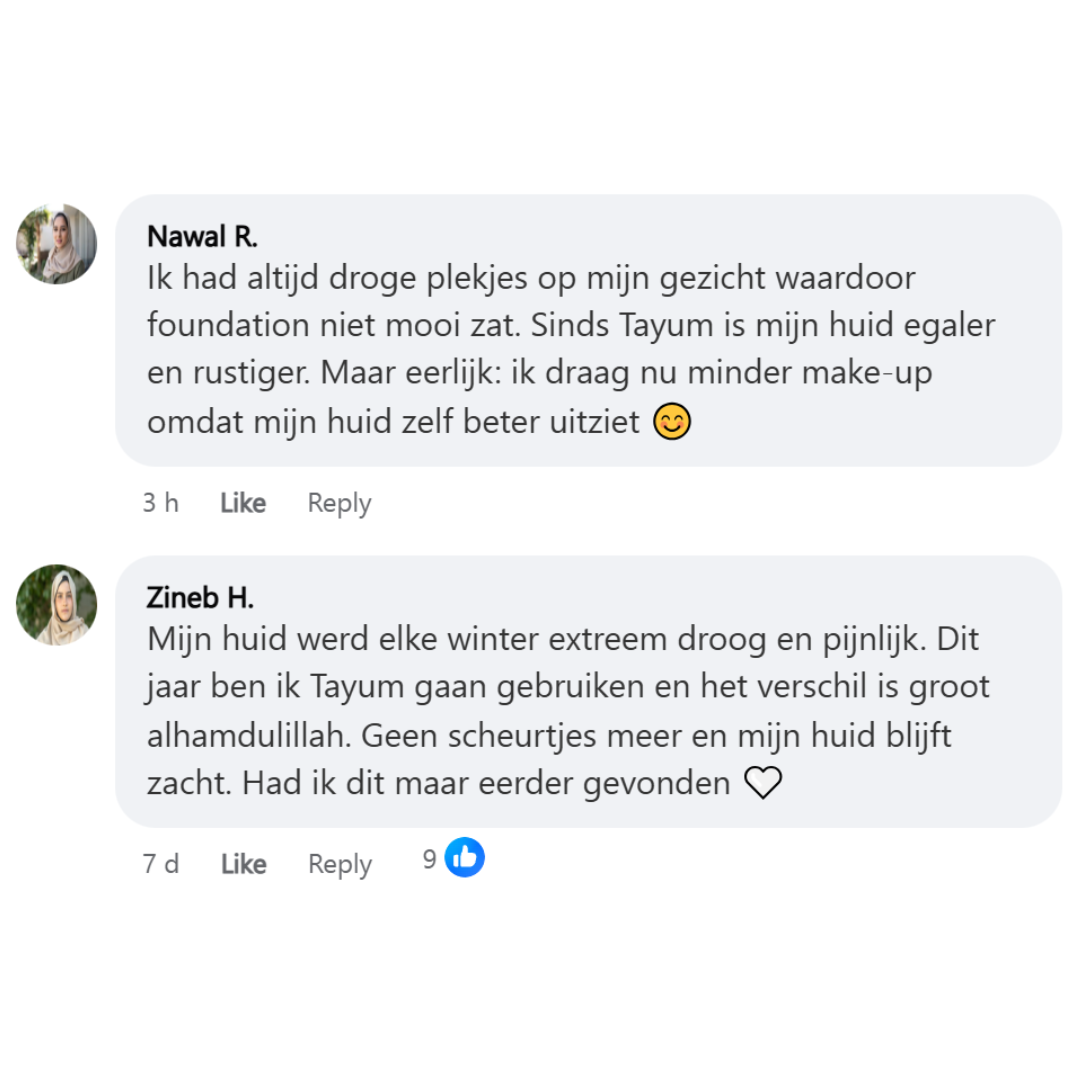
Task: Open the Zineb H. profile name link
Action: tap(200, 597)
